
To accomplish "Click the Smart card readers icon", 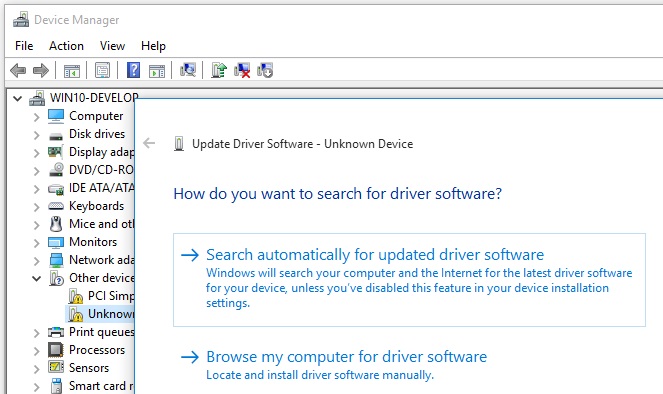I will pyautogui.click(x=56, y=386).
